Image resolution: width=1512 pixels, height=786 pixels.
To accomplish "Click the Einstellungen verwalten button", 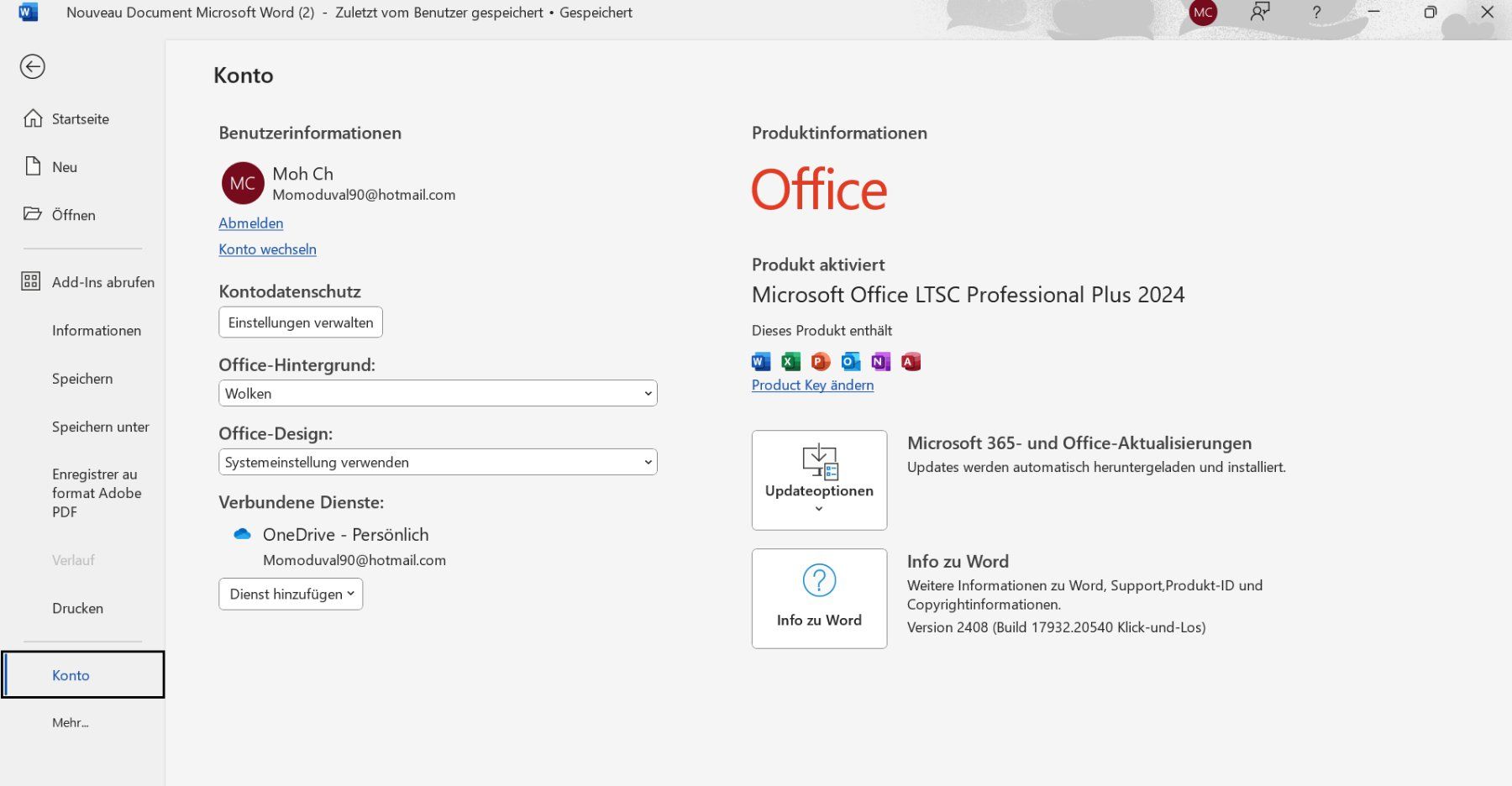I will [301, 322].
